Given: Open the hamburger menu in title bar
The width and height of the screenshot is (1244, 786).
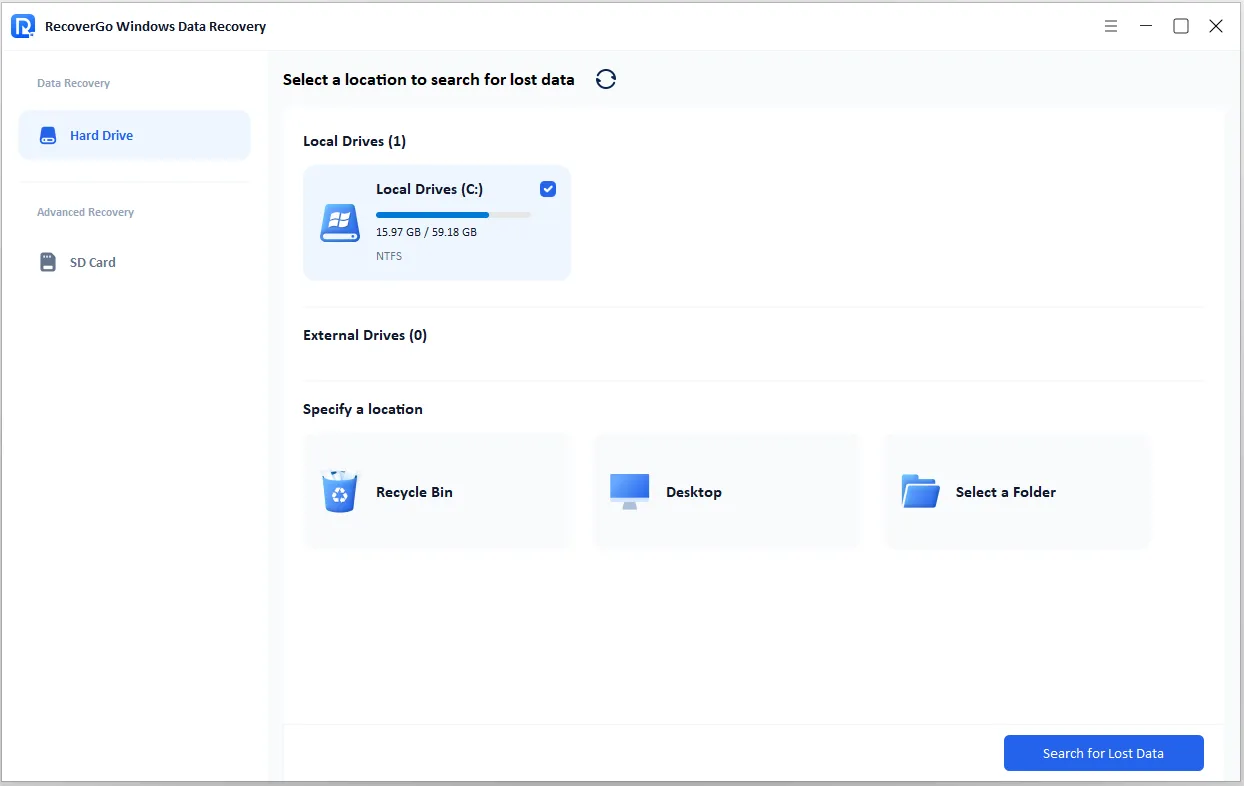Looking at the screenshot, I should 1111,27.
